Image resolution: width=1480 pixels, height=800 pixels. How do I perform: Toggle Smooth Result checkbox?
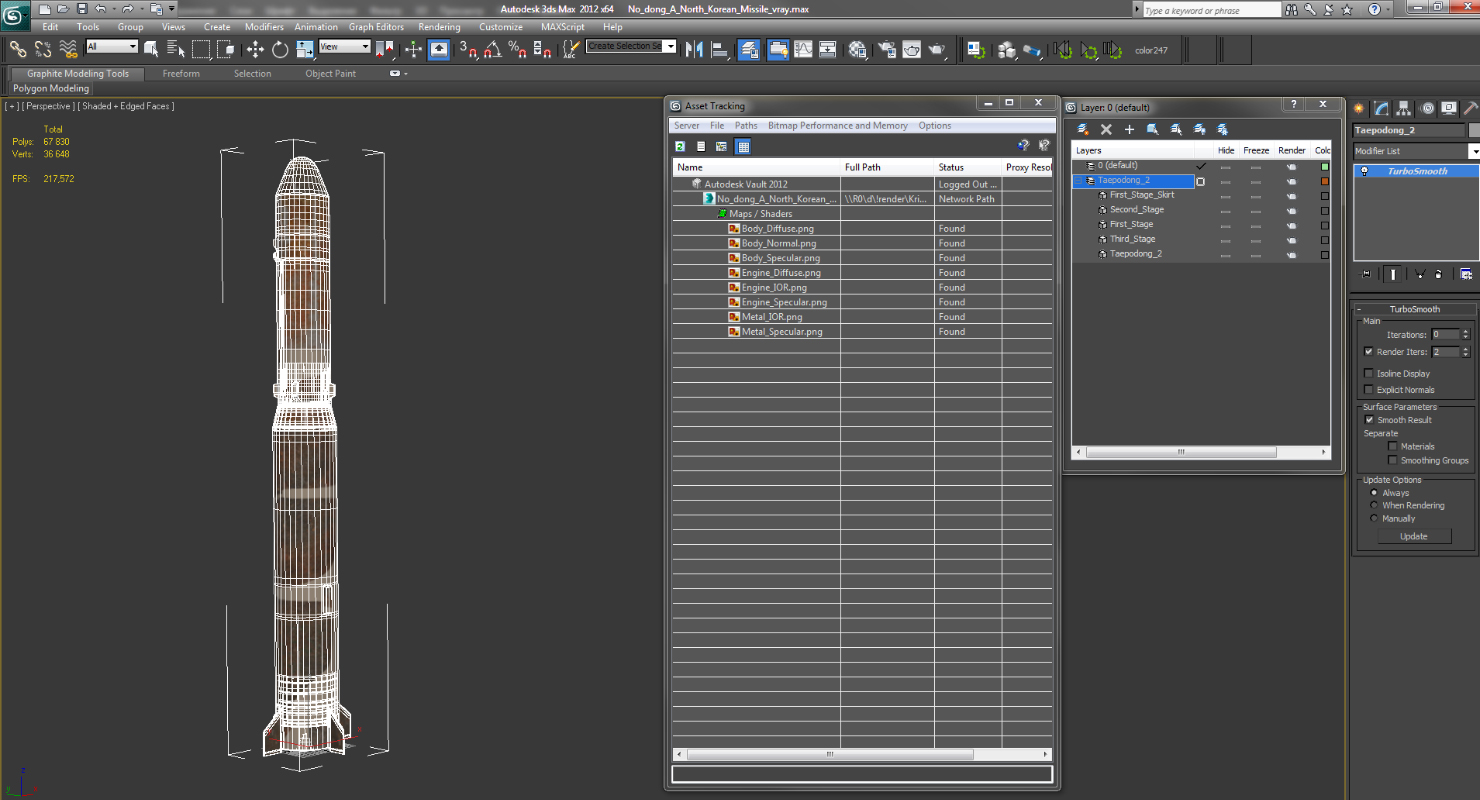tap(1369, 420)
